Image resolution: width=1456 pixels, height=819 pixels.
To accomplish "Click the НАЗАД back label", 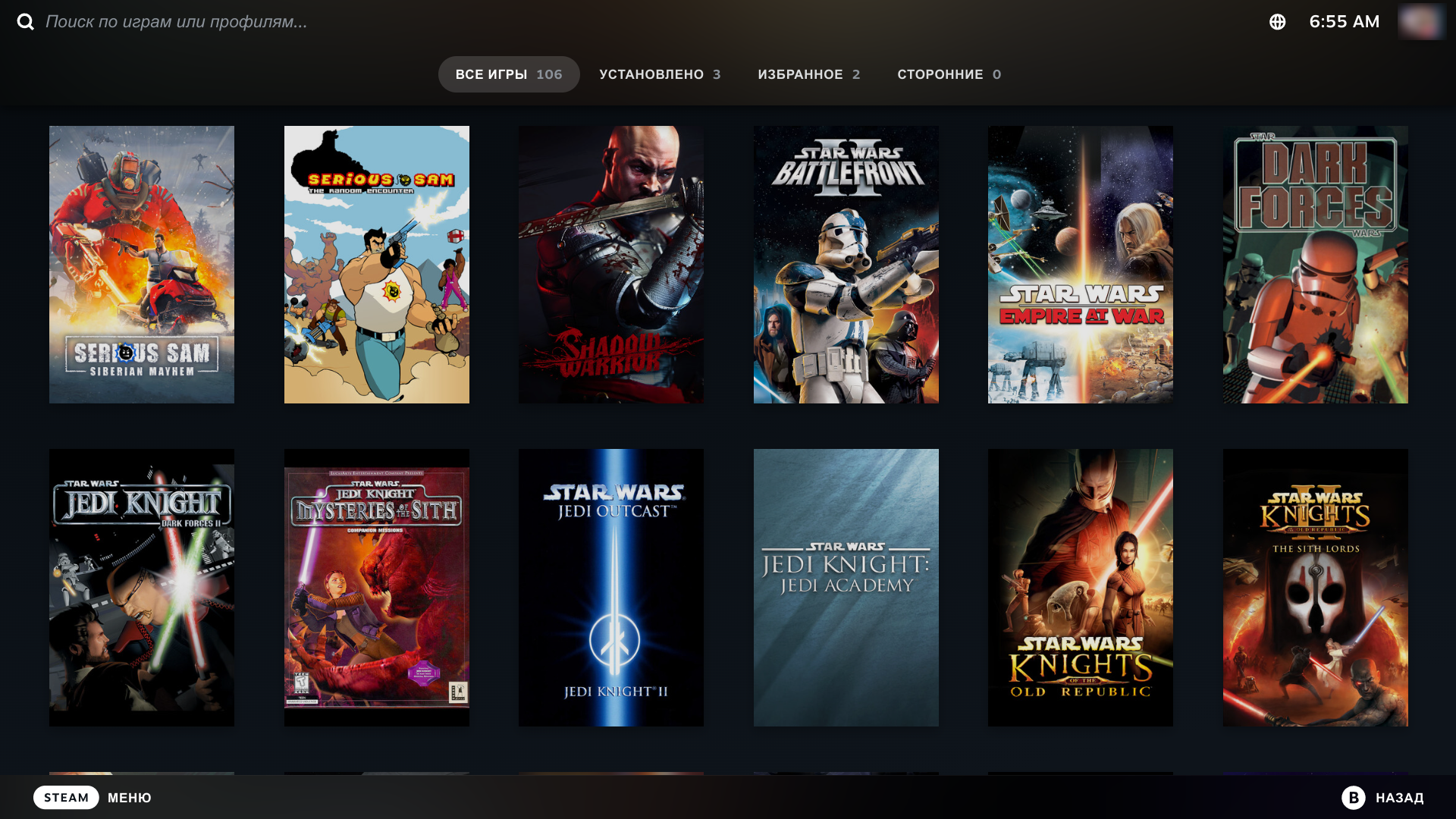I will pyautogui.click(x=1400, y=798).
